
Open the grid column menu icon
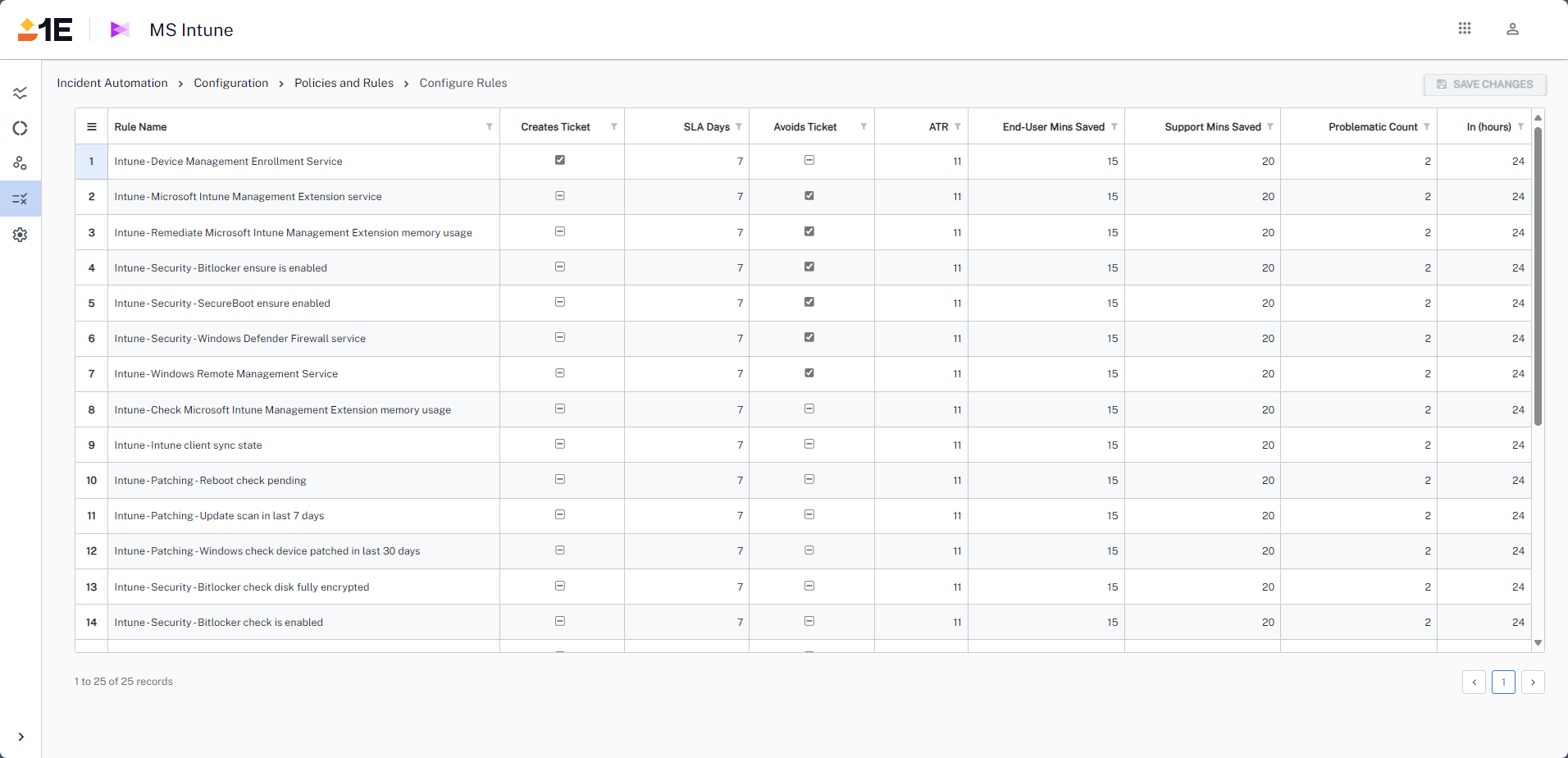(x=92, y=127)
